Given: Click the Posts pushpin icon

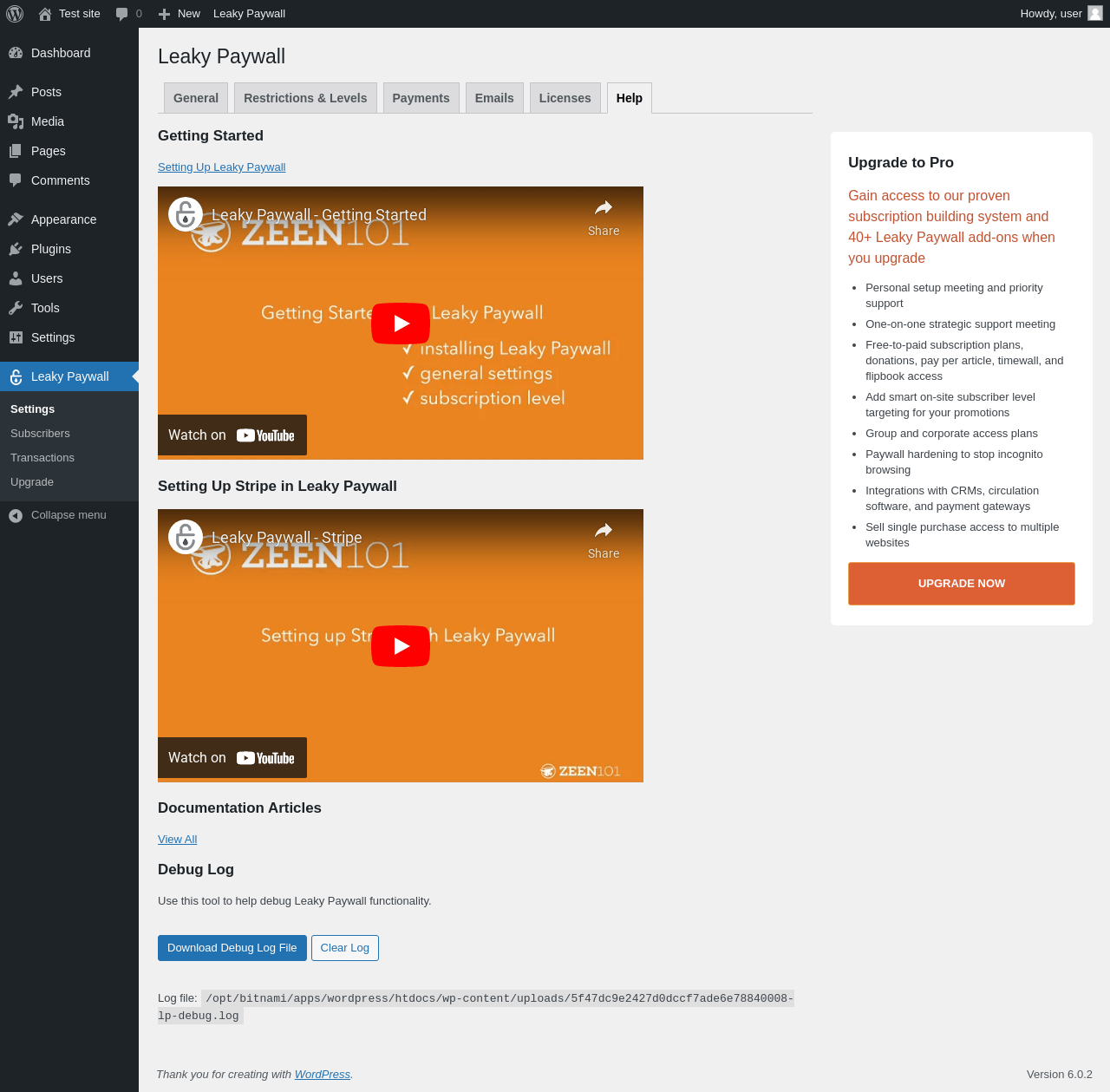Looking at the screenshot, I should tap(16, 92).
